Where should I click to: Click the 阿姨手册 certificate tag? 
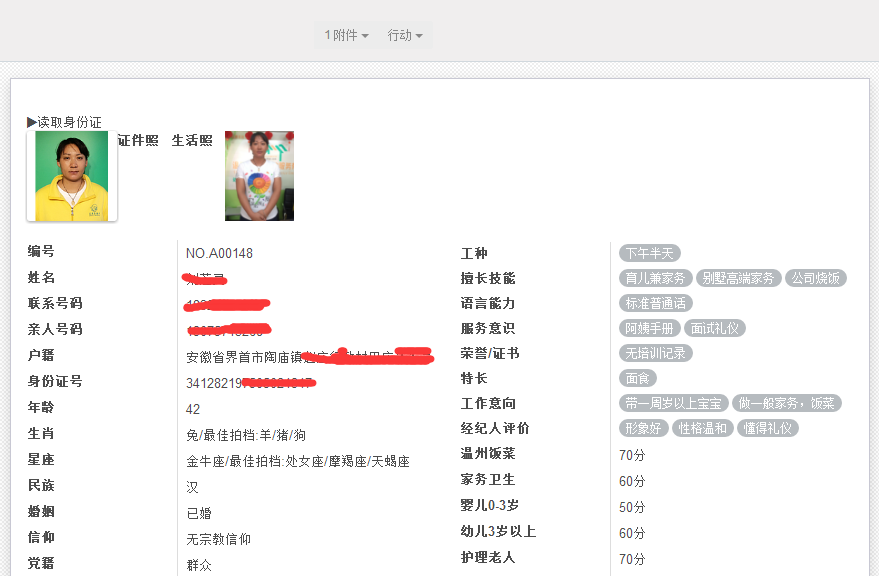(x=650, y=327)
